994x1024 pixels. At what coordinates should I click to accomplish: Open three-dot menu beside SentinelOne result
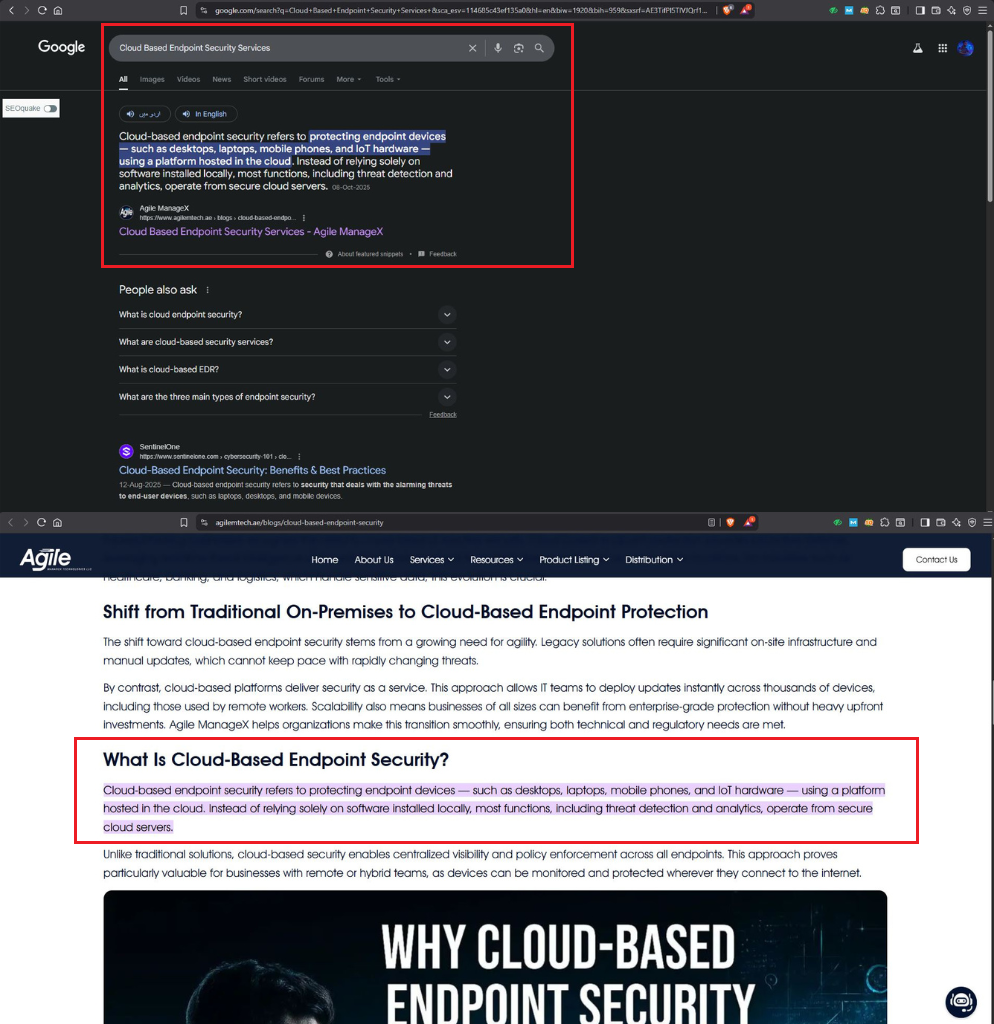[x=299, y=456]
